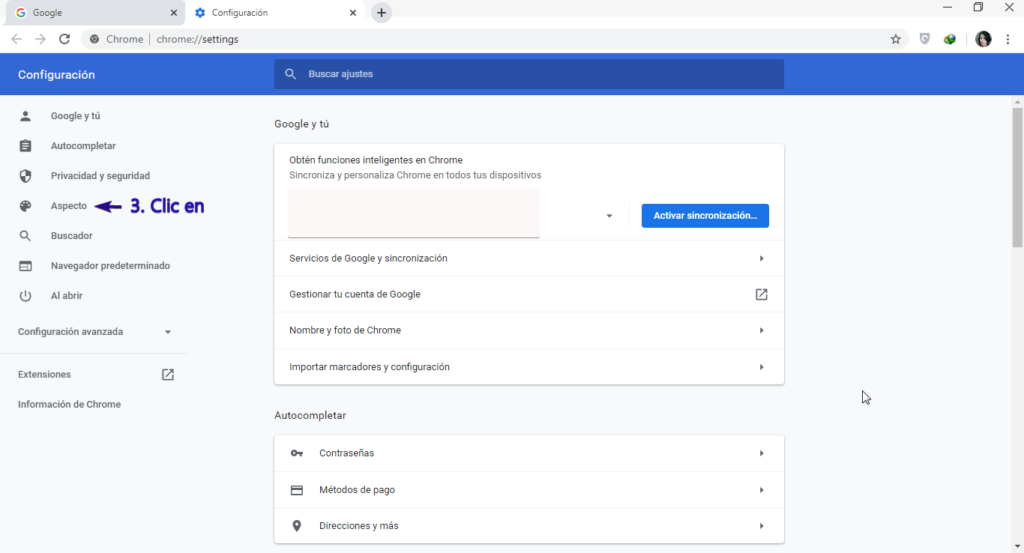
Task: Click Activar sincronización button
Action: 704,215
